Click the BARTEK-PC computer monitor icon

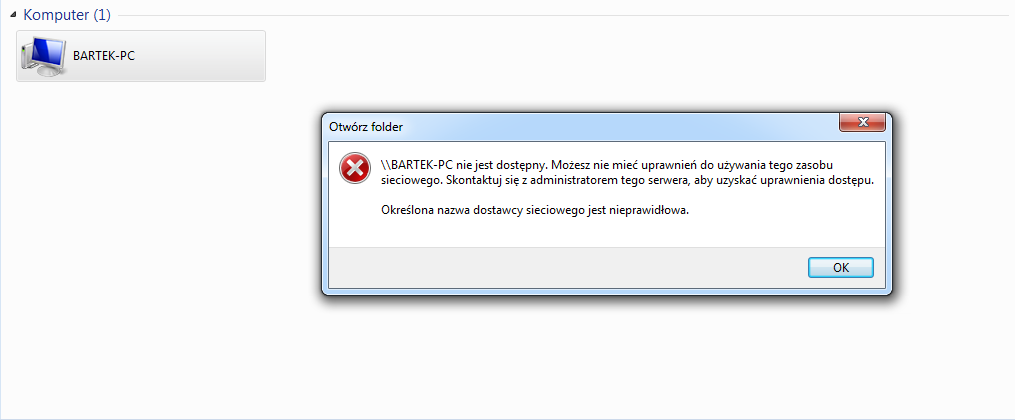coord(43,56)
